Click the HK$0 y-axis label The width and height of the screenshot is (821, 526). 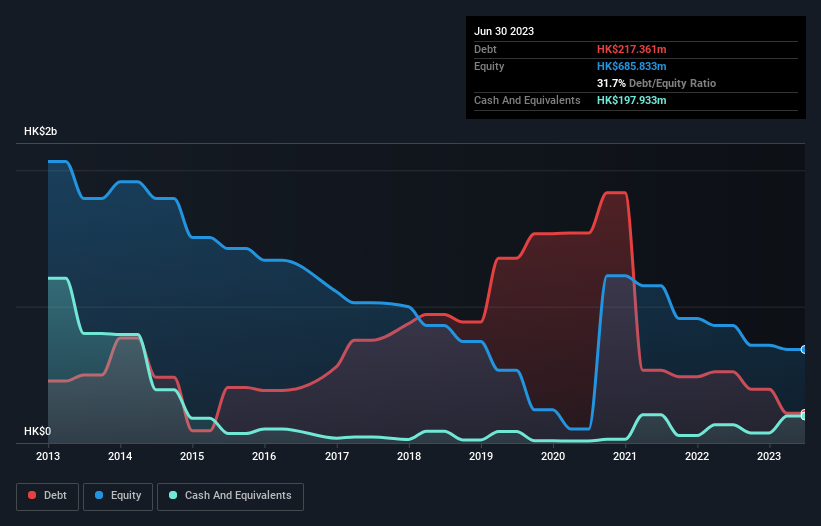coord(37,431)
